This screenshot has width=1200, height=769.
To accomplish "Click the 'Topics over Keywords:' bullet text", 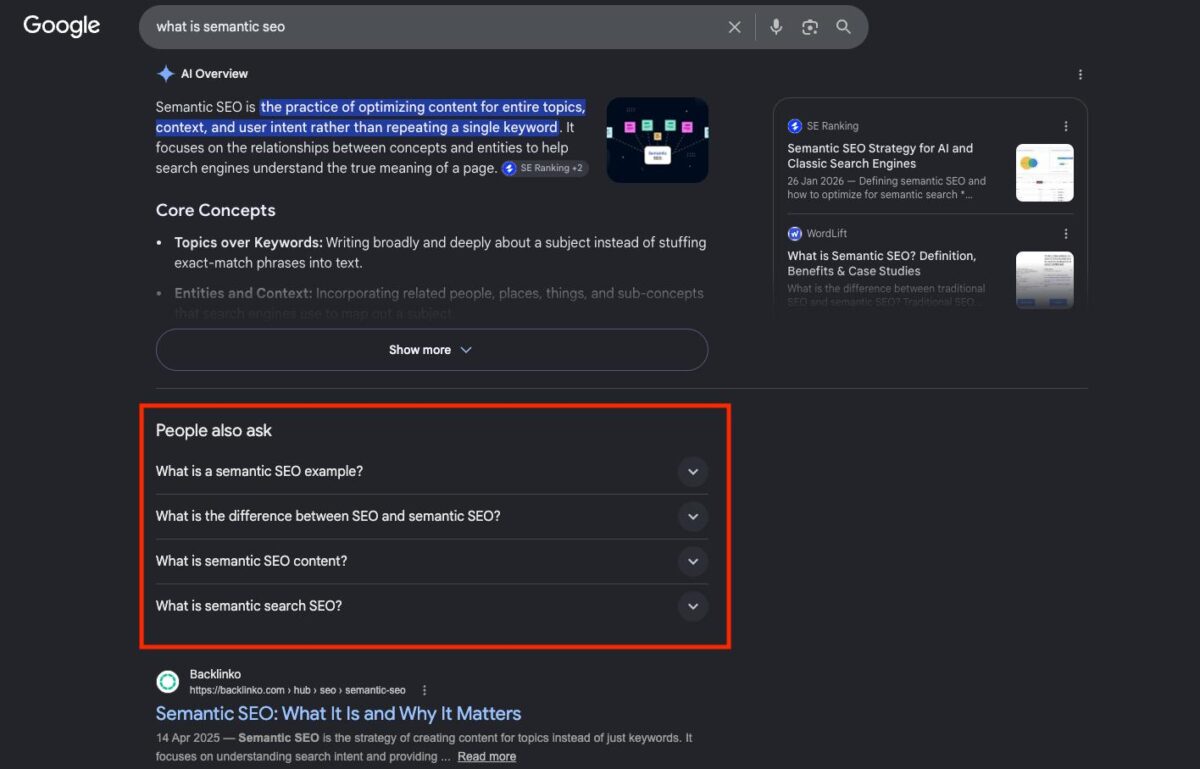I will (x=248, y=242).
